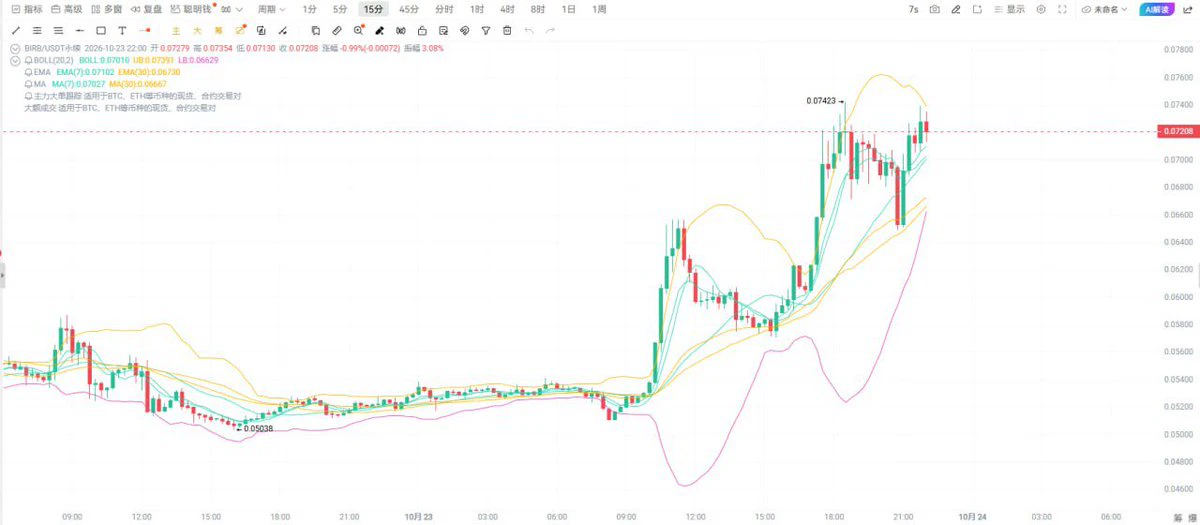
Task: Click the filter funnel icon
Action: [486, 30]
